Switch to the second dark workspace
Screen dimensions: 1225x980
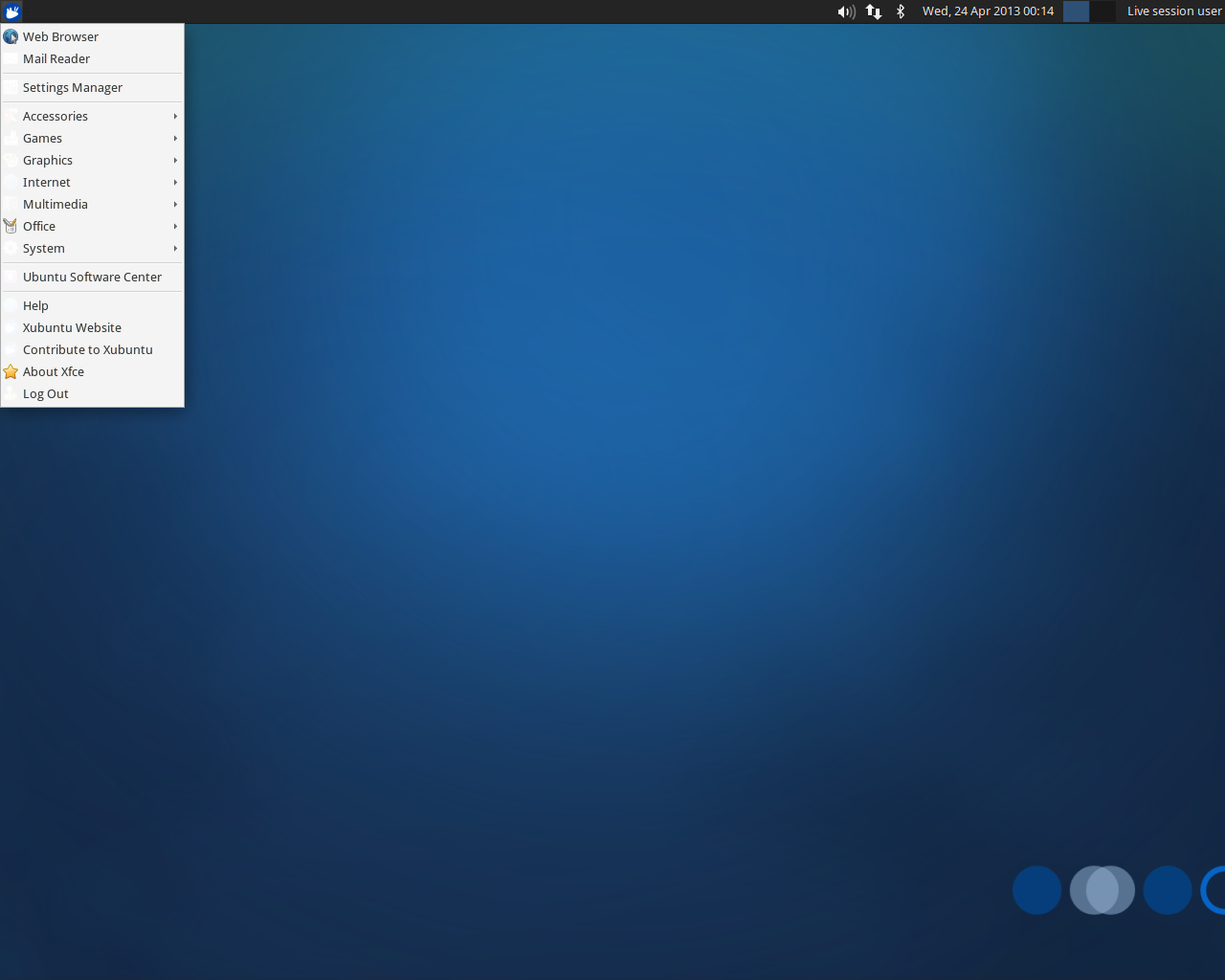(1102, 11)
